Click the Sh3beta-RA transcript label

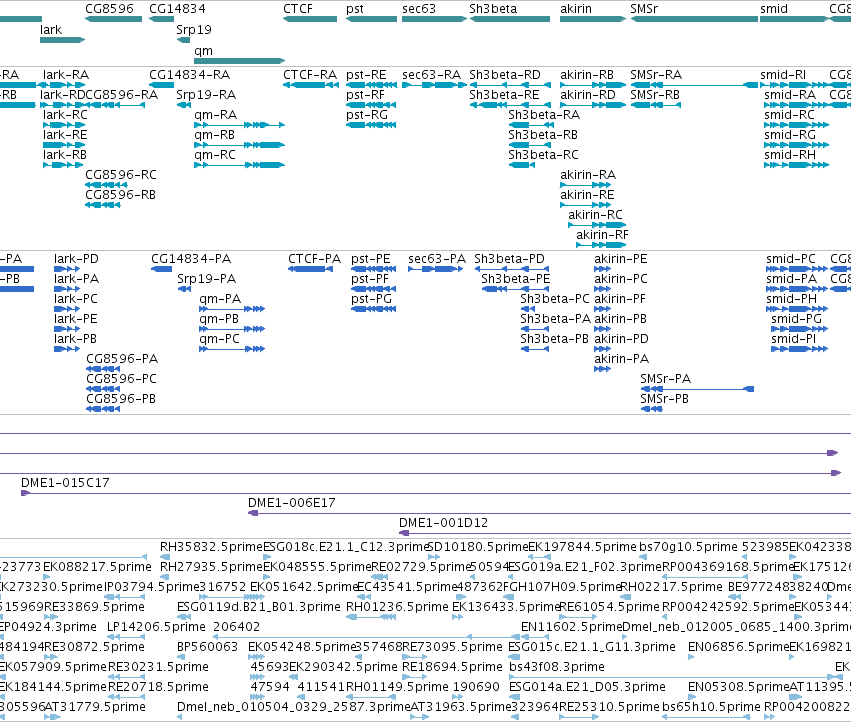coord(544,115)
